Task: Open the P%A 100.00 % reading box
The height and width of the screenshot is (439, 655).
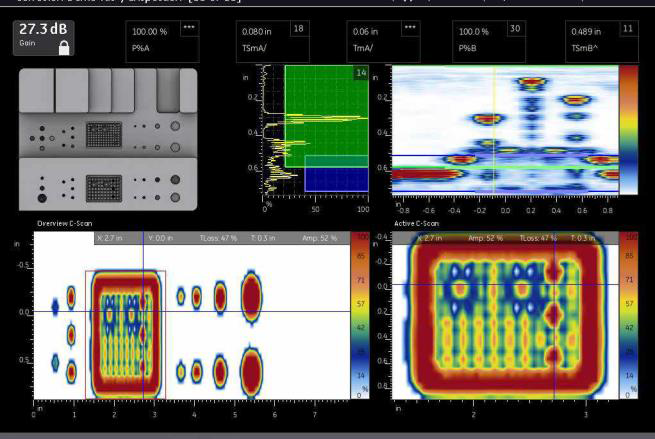Action: tap(162, 42)
